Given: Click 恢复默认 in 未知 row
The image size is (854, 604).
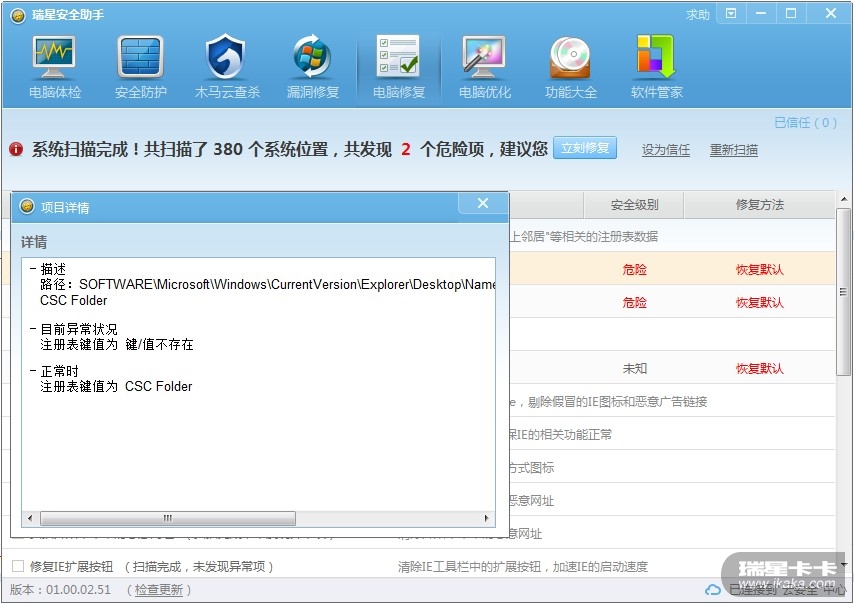Looking at the screenshot, I should click(759, 368).
